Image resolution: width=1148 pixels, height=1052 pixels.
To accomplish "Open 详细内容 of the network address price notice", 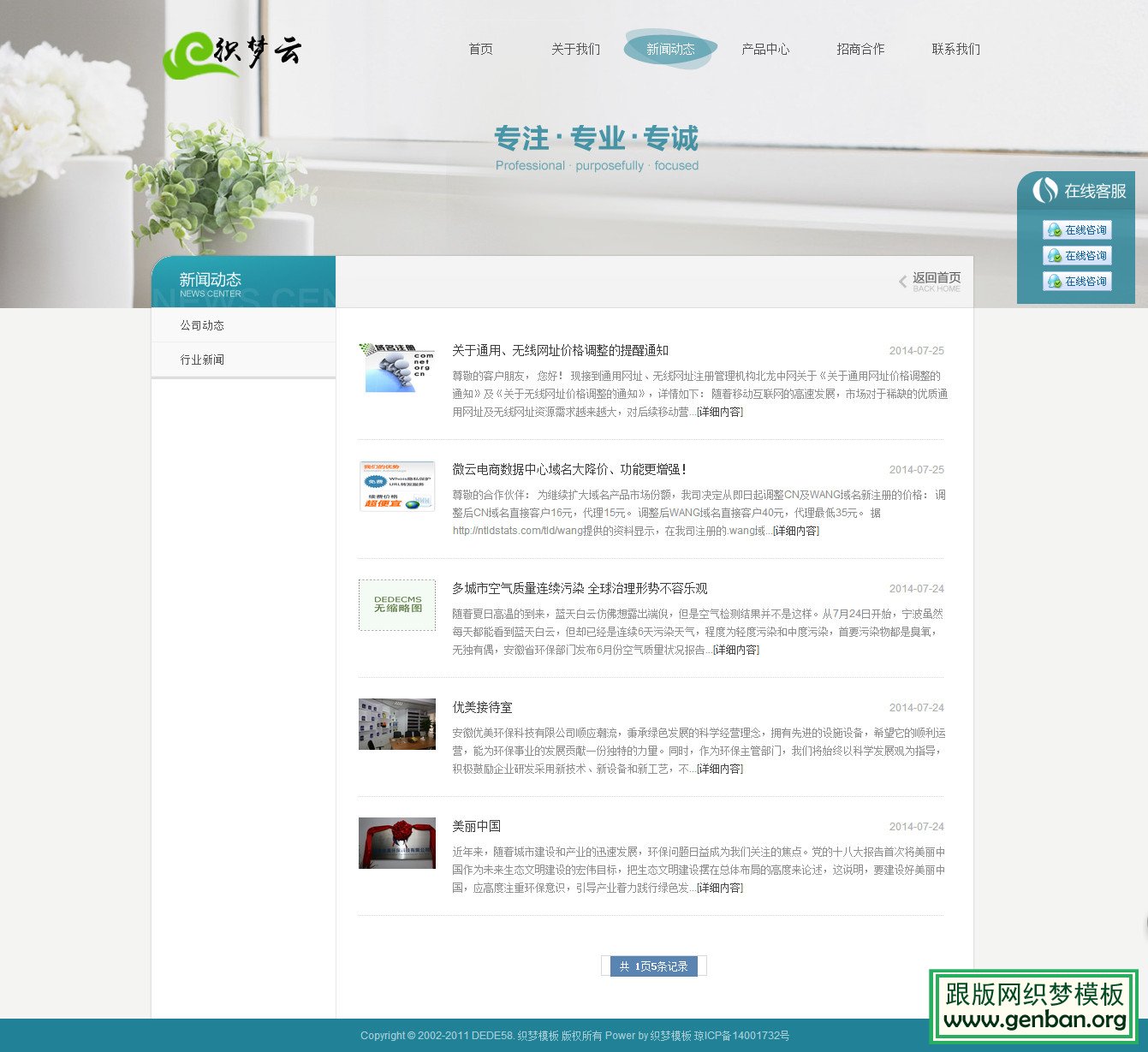I will point(720,412).
